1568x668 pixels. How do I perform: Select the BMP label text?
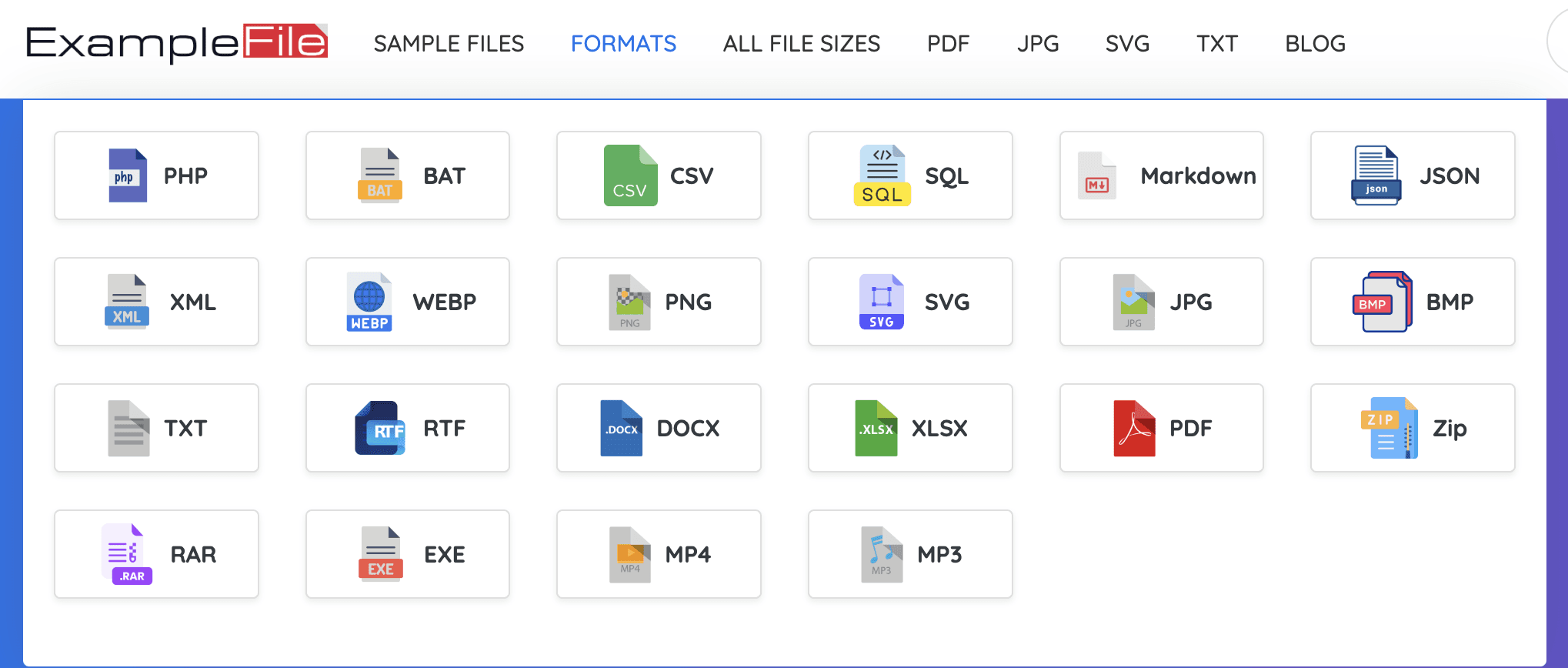[1450, 302]
